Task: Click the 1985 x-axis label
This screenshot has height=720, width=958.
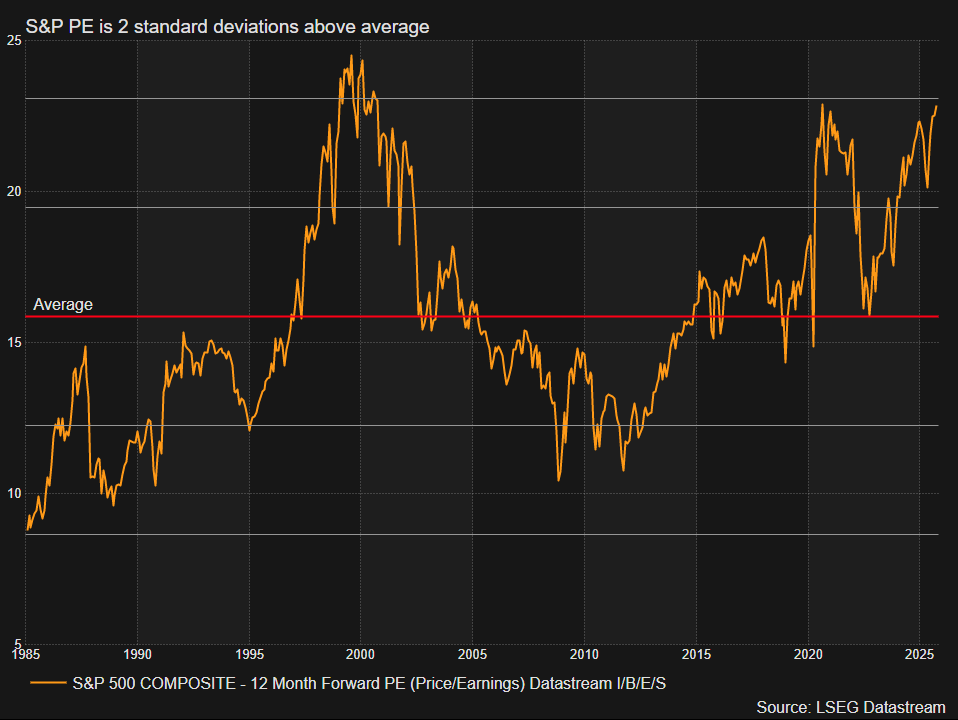Action: pyautogui.click(x=27, y=654)
